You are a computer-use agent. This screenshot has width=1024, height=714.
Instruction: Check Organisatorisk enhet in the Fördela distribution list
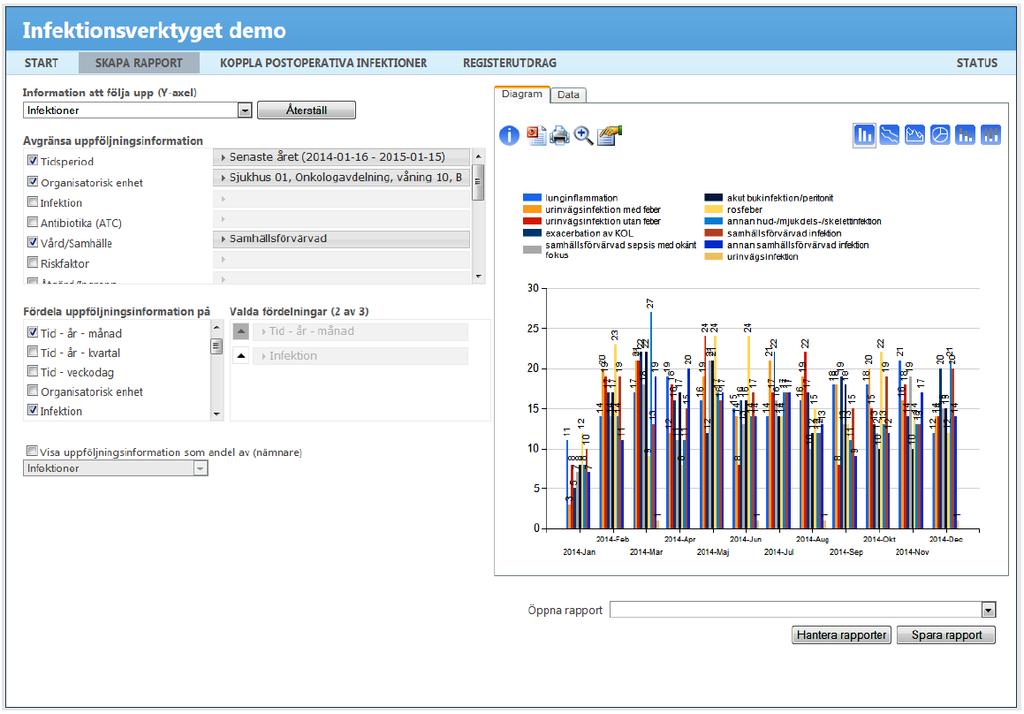point(33,391)
